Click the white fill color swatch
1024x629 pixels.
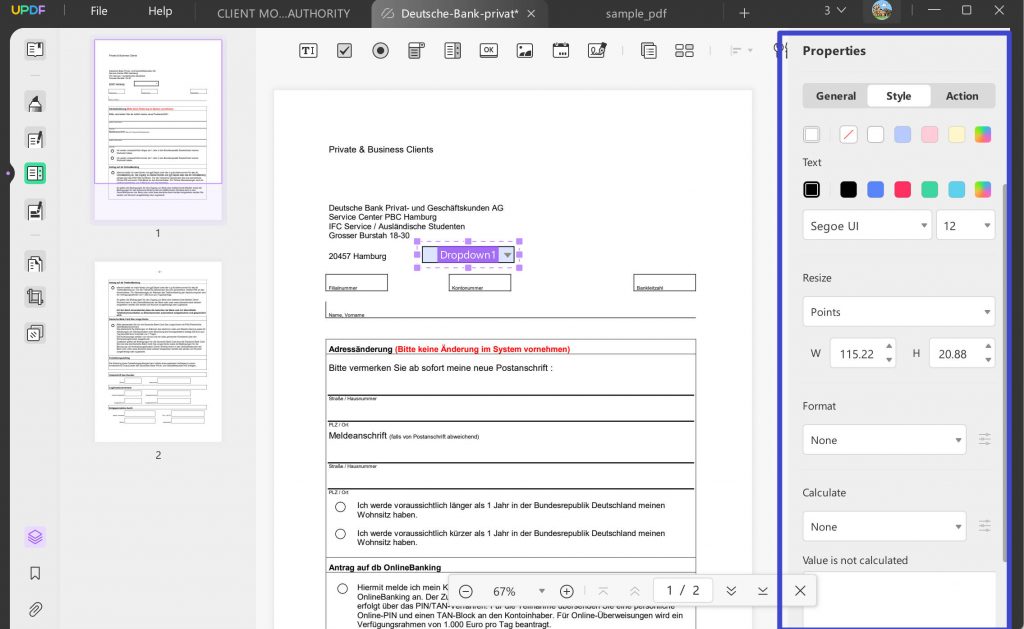[x=875, y=133]
